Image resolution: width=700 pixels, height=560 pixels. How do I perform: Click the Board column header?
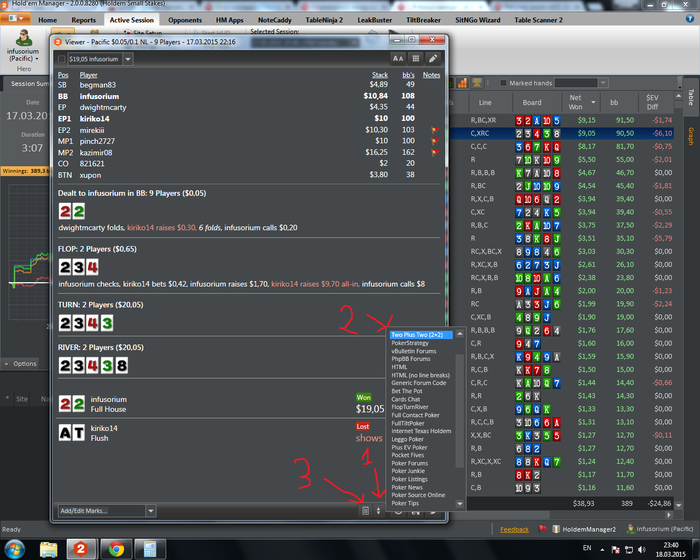(532, 102)
